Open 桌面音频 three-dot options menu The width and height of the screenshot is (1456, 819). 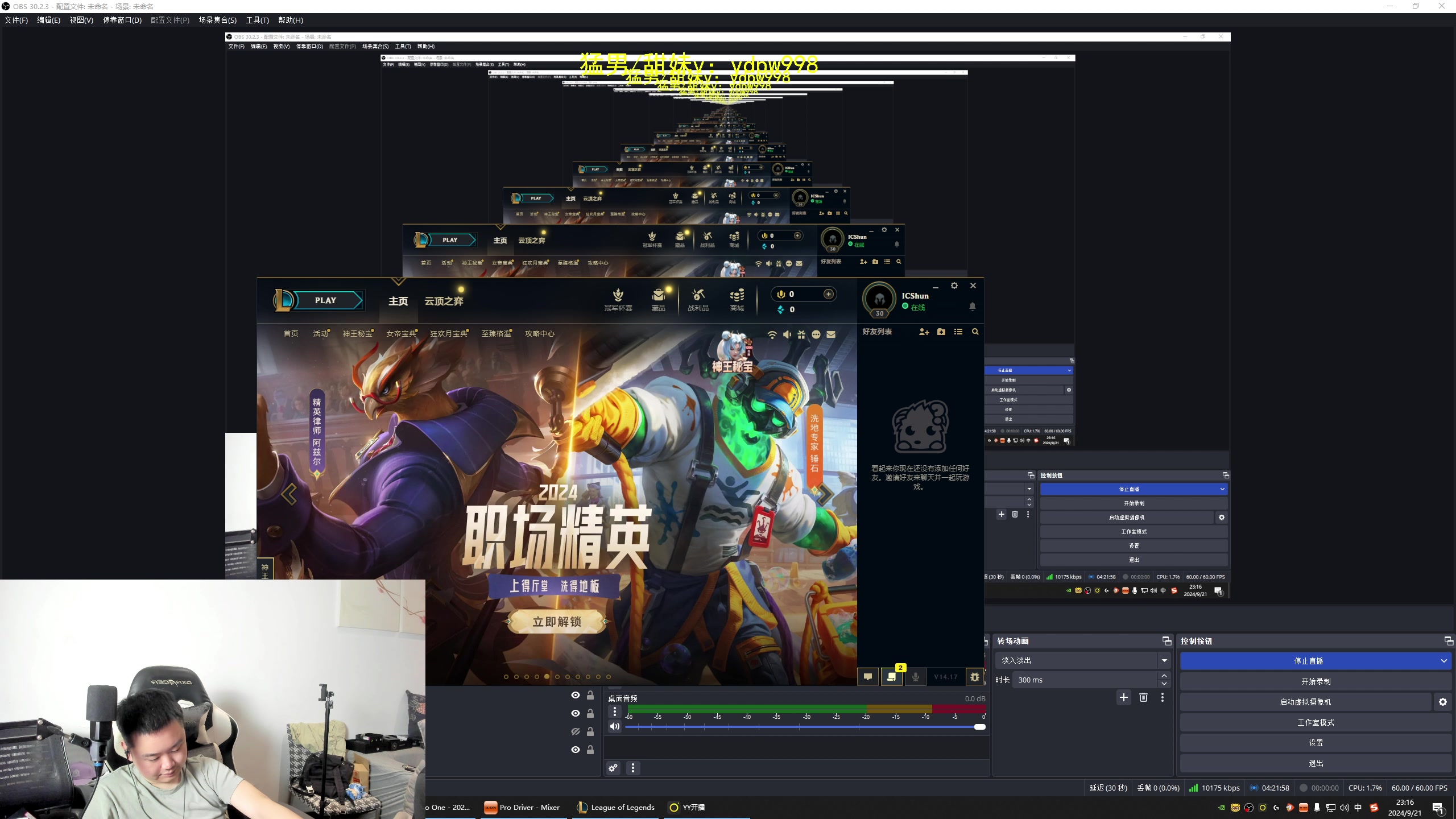(x=615, y=712)
